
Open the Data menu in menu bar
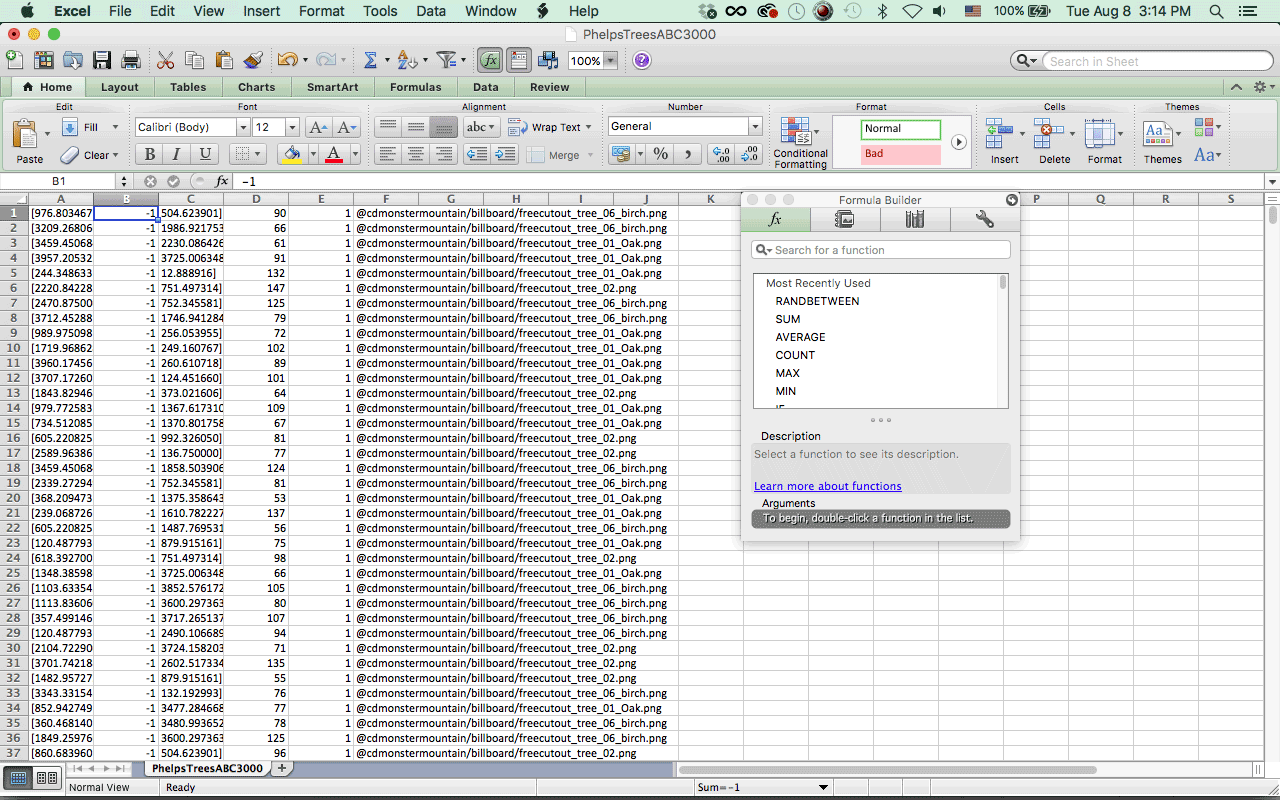tap(431, 12)
